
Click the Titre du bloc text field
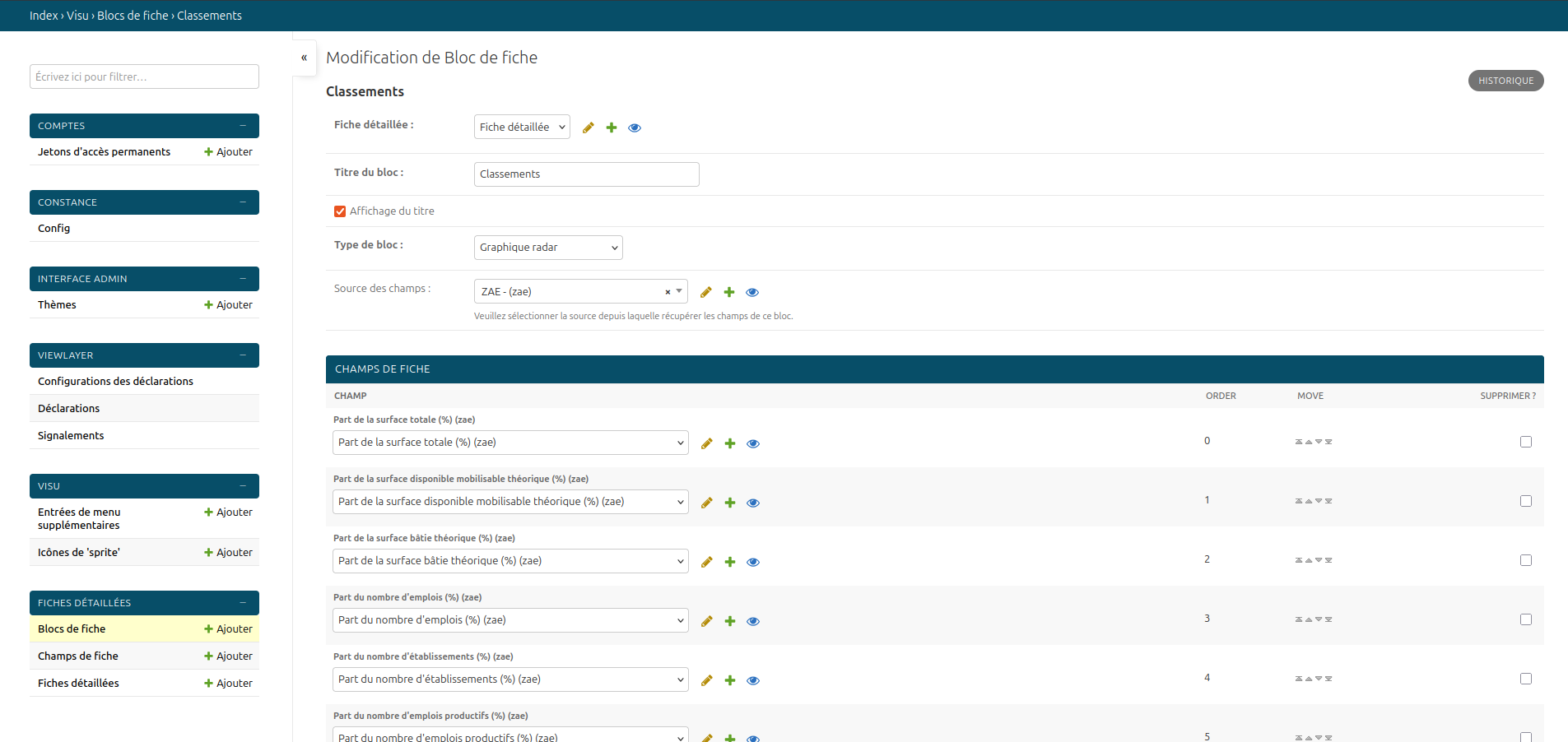[x=587, y=174]
